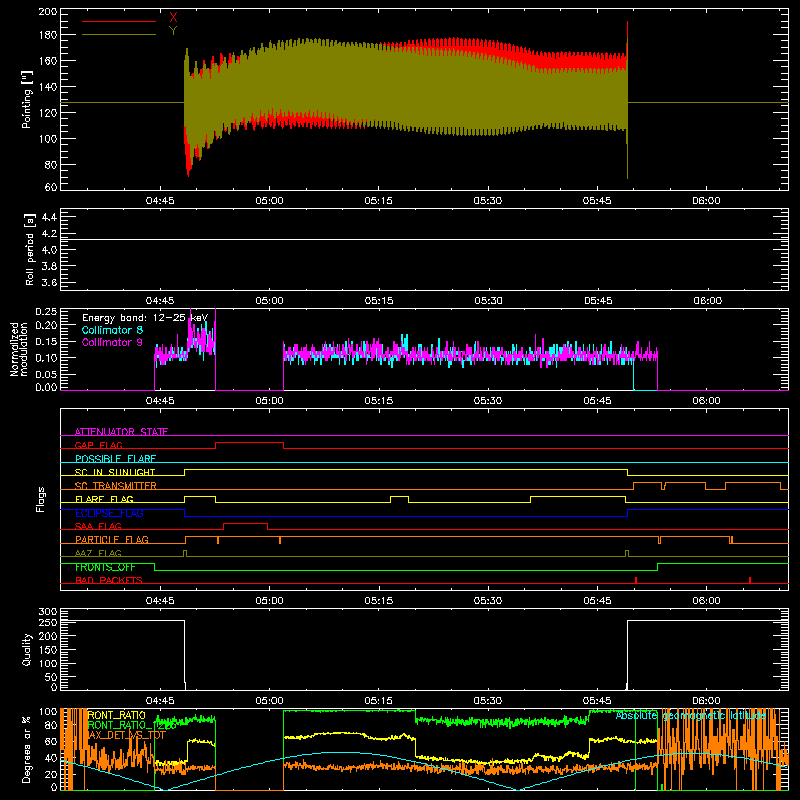Click the 0.25 tick on modulation axis
This screenshot has width=800, height=800.
(x=46, y=311)
